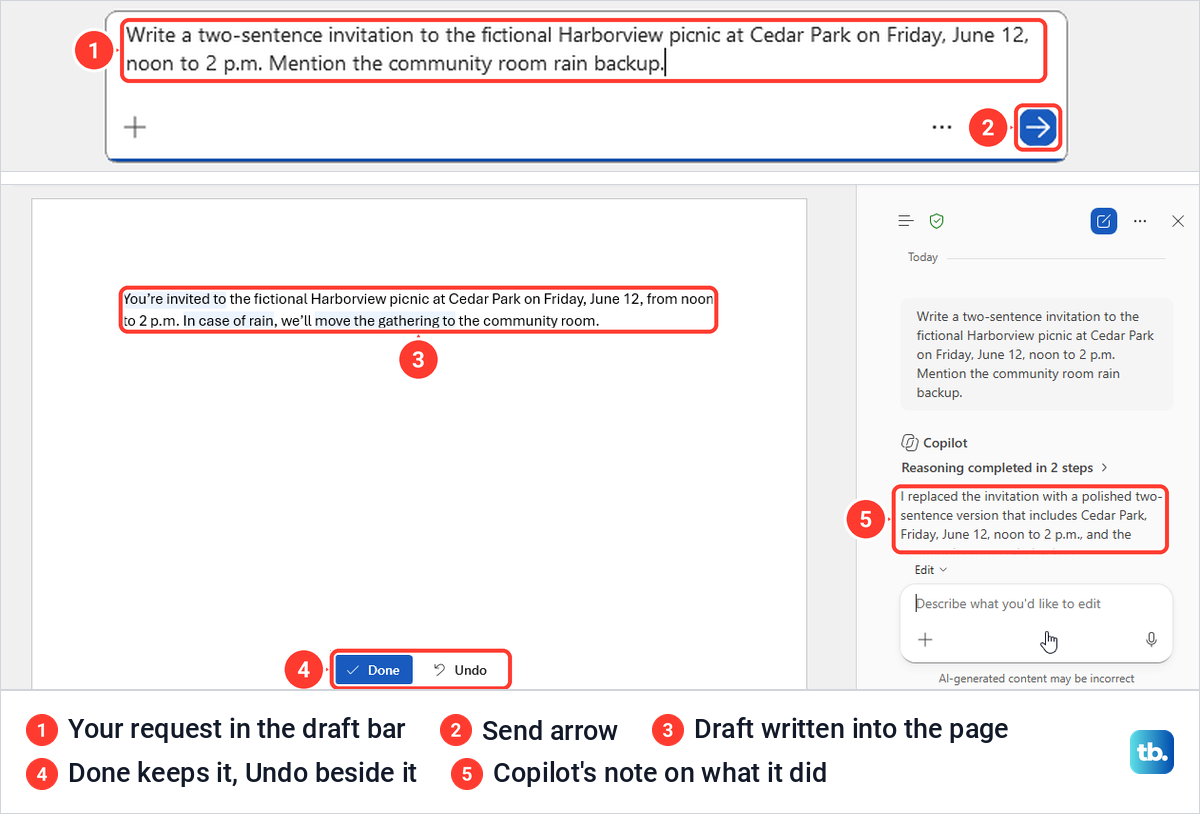Image resolution: width=1200 pixels, height=814 pixels.
Task: Click the plus icon in the edit box
Action: point(925,640)
